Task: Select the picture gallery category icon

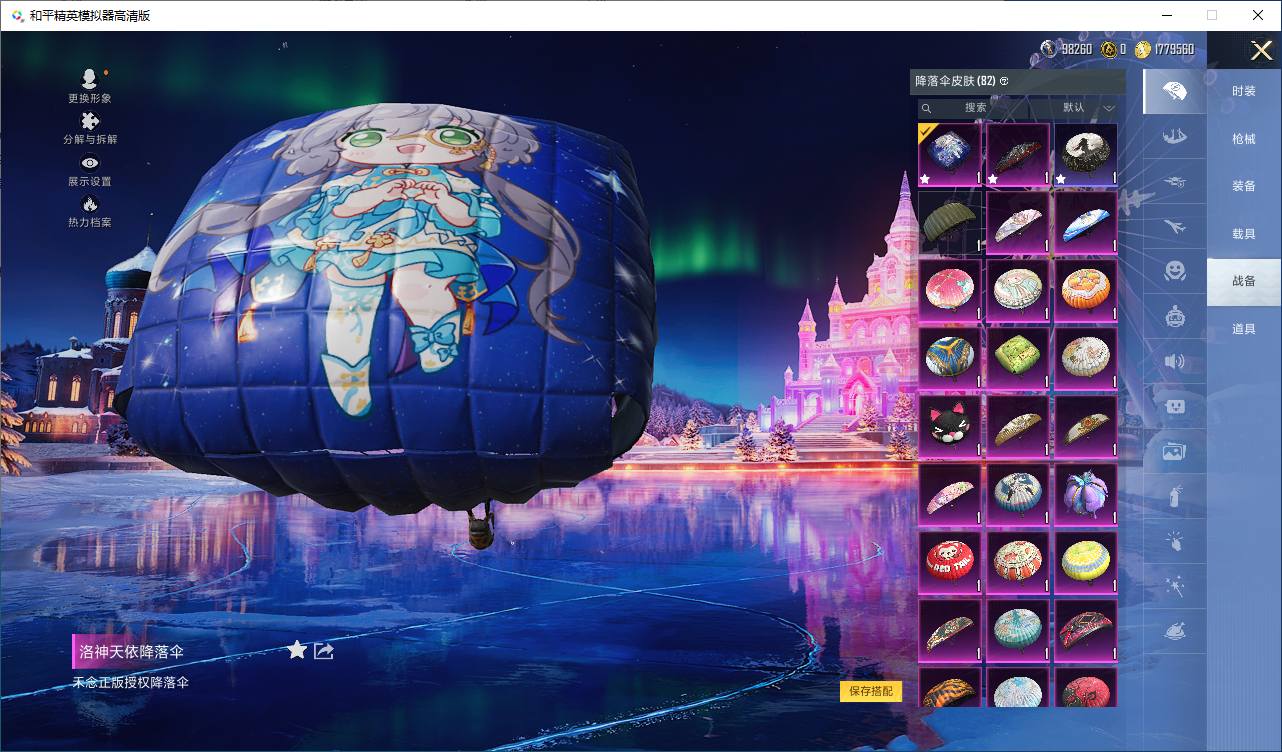Action: coord(1175,451)
